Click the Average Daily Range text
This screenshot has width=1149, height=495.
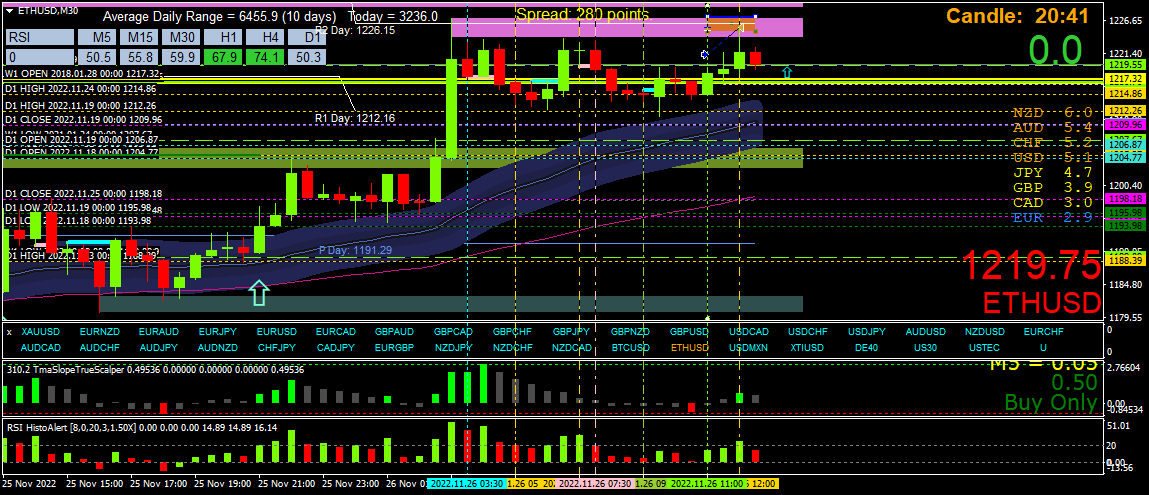coord(270,16)
